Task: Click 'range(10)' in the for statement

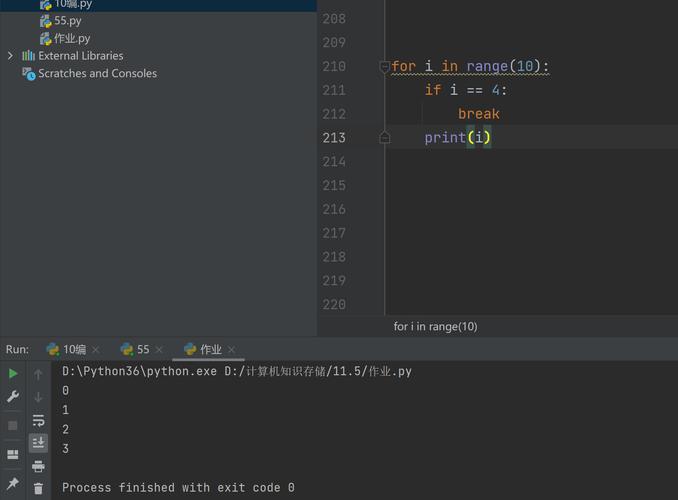Action: (x=503, y=66)
